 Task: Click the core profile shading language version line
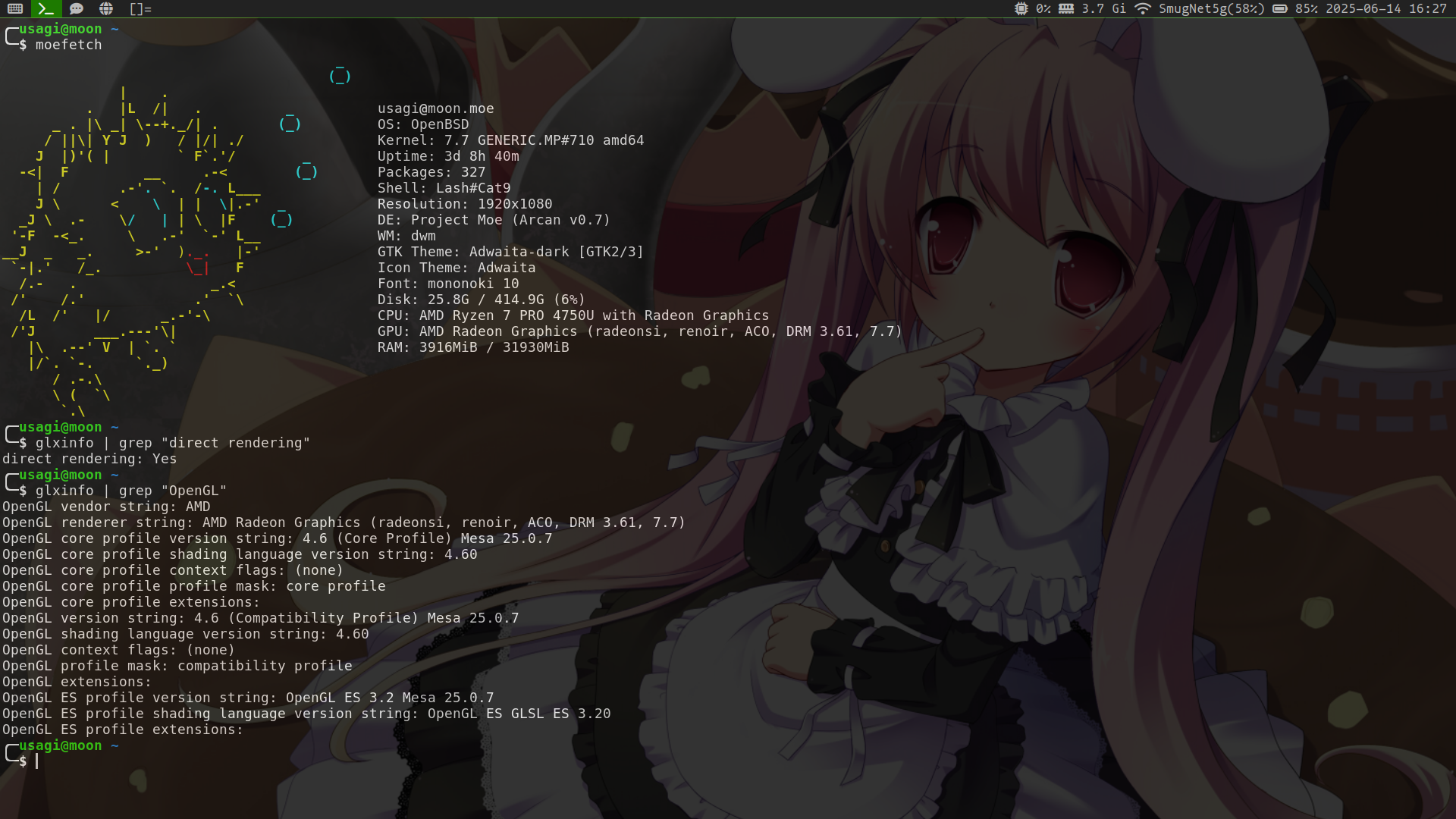(240, 554)
